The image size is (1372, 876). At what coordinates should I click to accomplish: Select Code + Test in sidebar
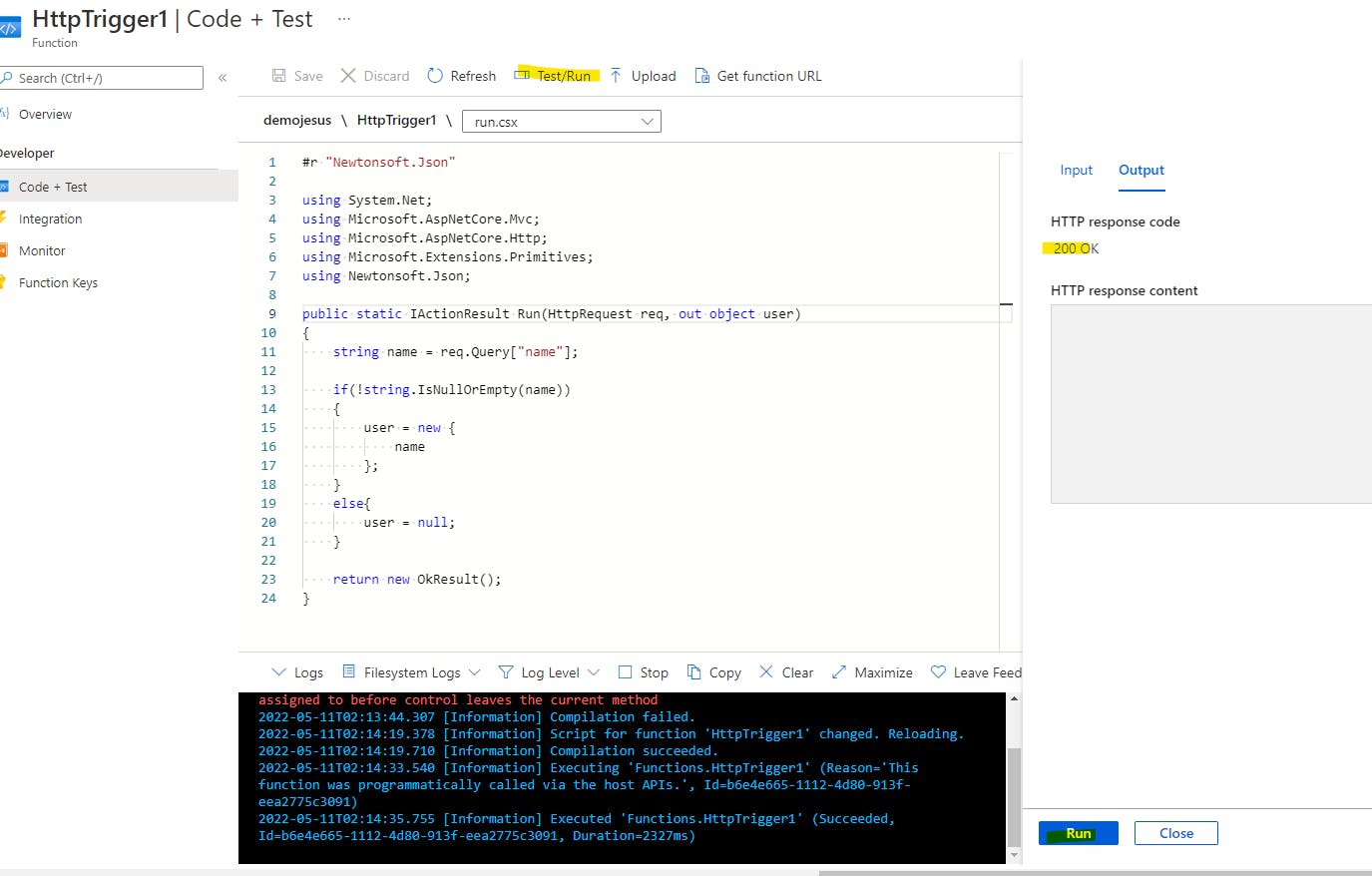coord(53,187)
